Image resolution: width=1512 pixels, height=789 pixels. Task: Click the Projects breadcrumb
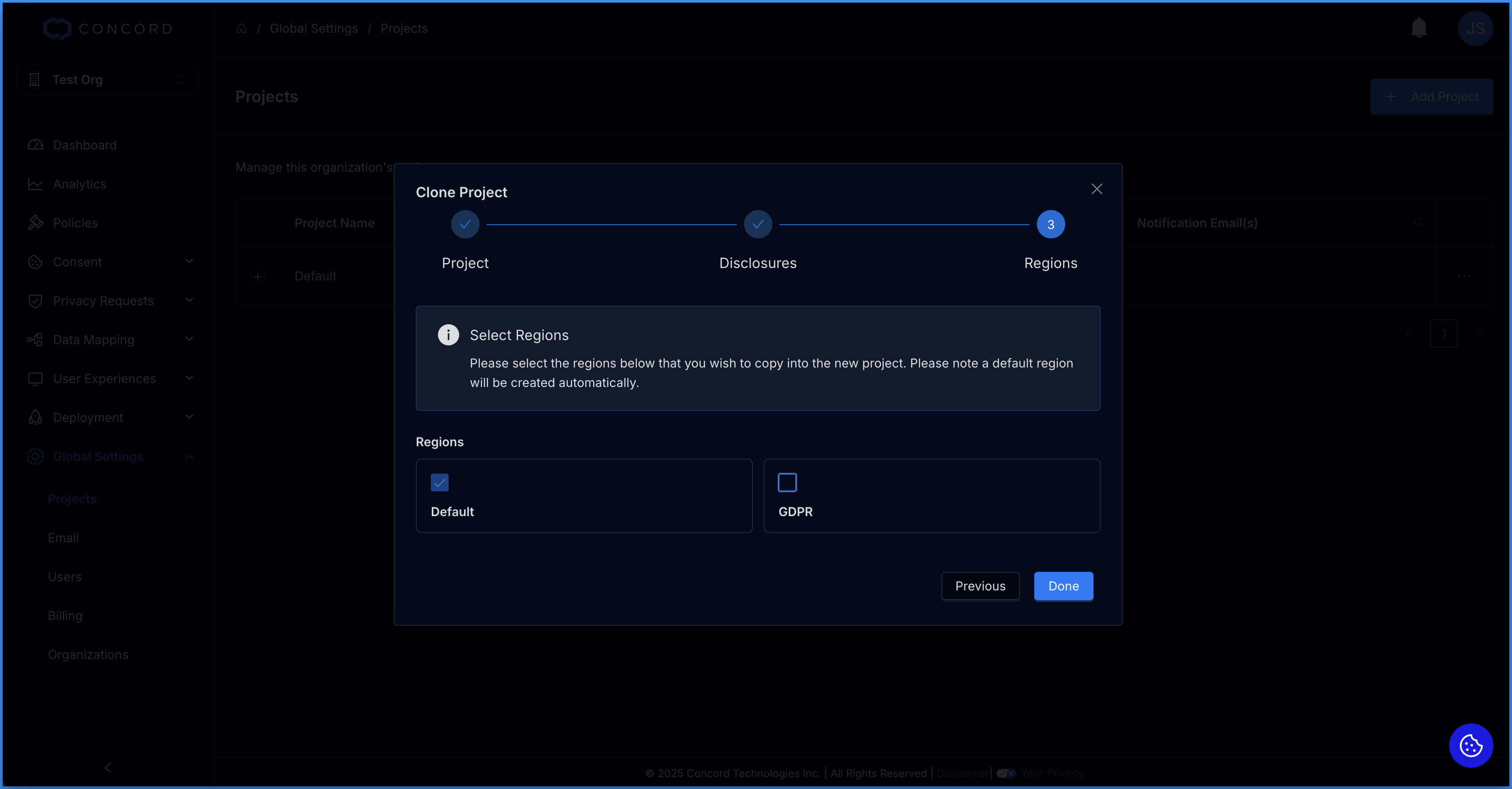point(403,28)
